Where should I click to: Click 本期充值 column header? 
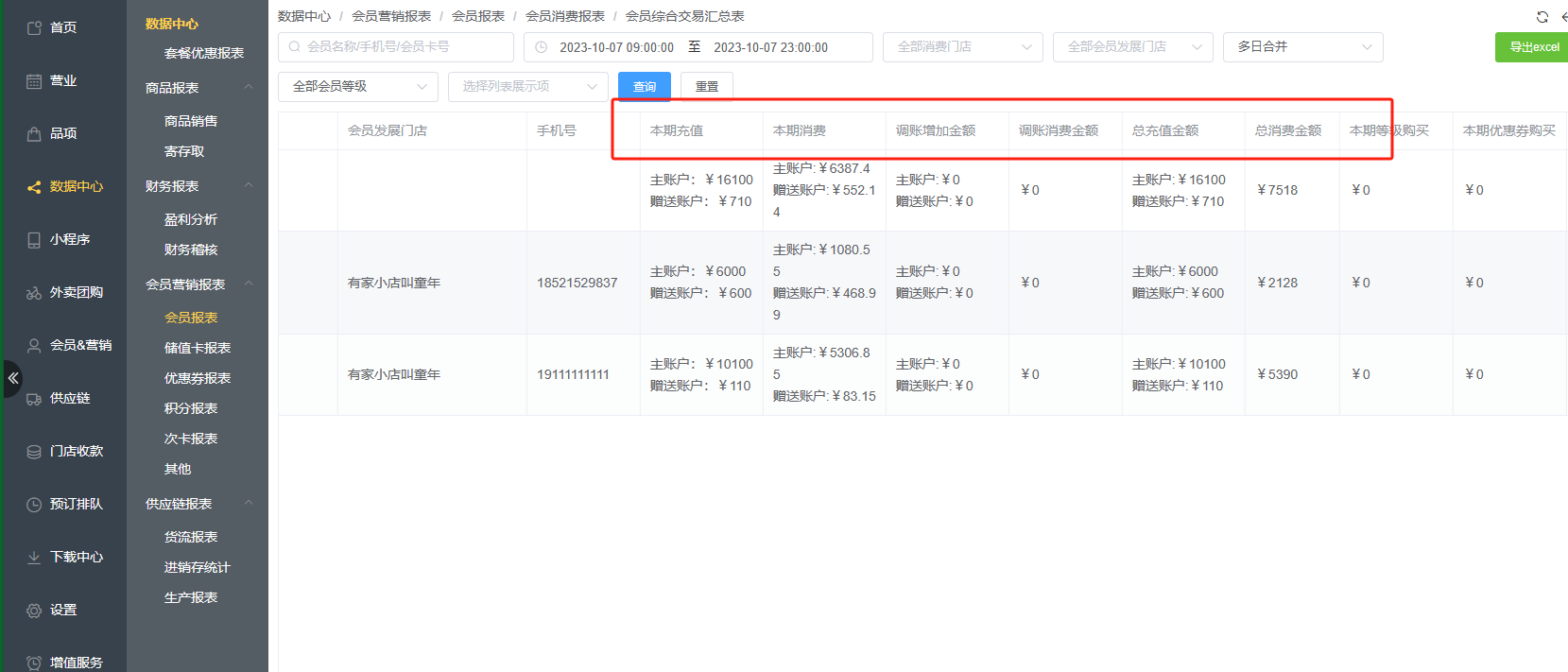point(677,130)
